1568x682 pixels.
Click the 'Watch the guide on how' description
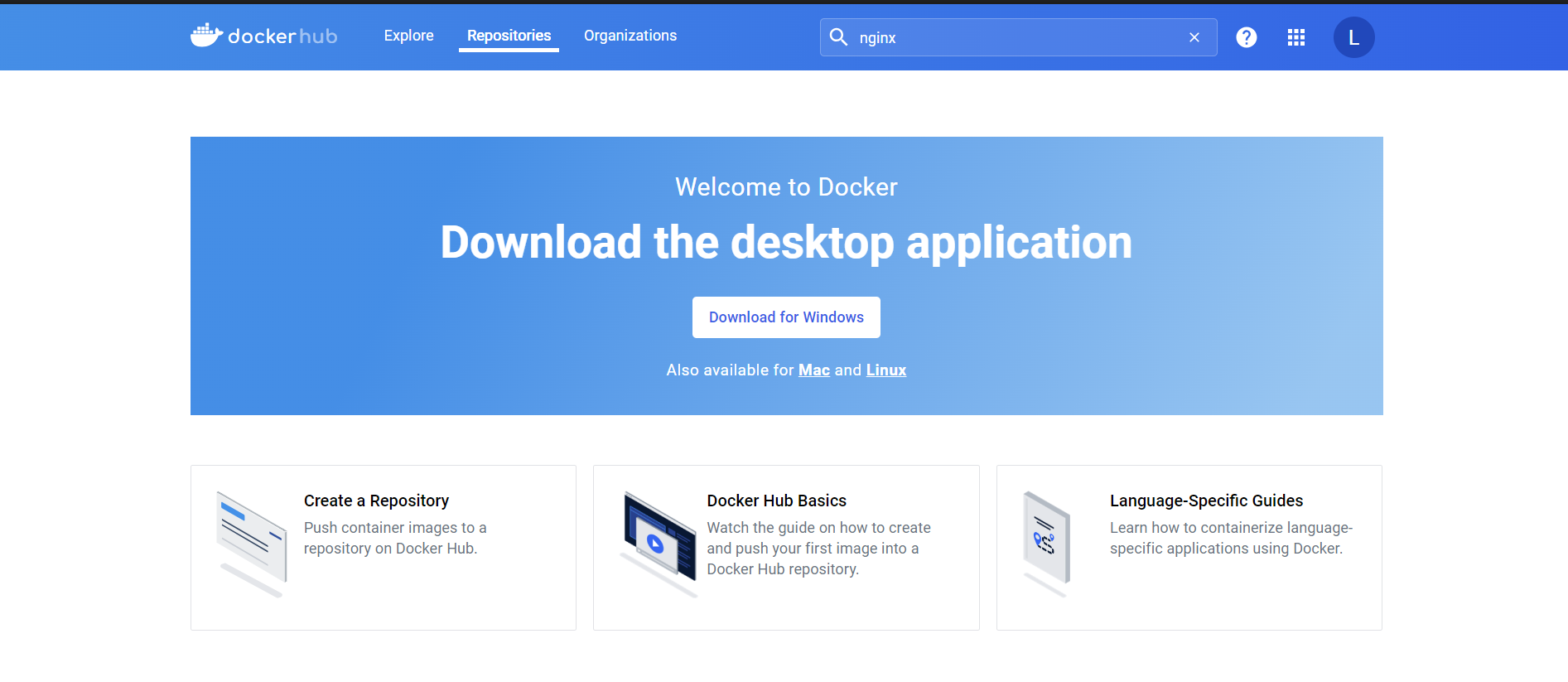(818, 549)
